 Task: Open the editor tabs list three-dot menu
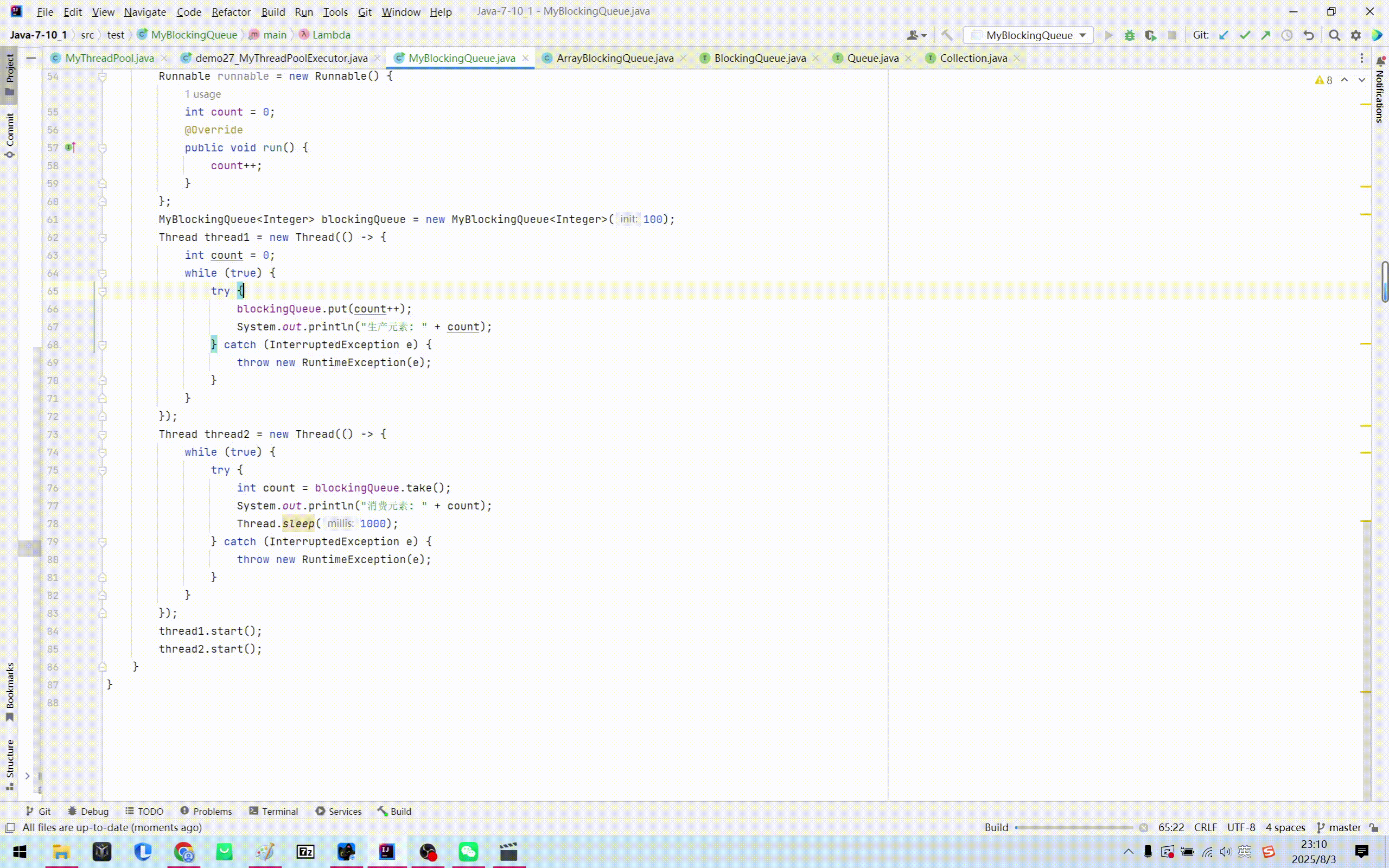tap(1361, 58)
